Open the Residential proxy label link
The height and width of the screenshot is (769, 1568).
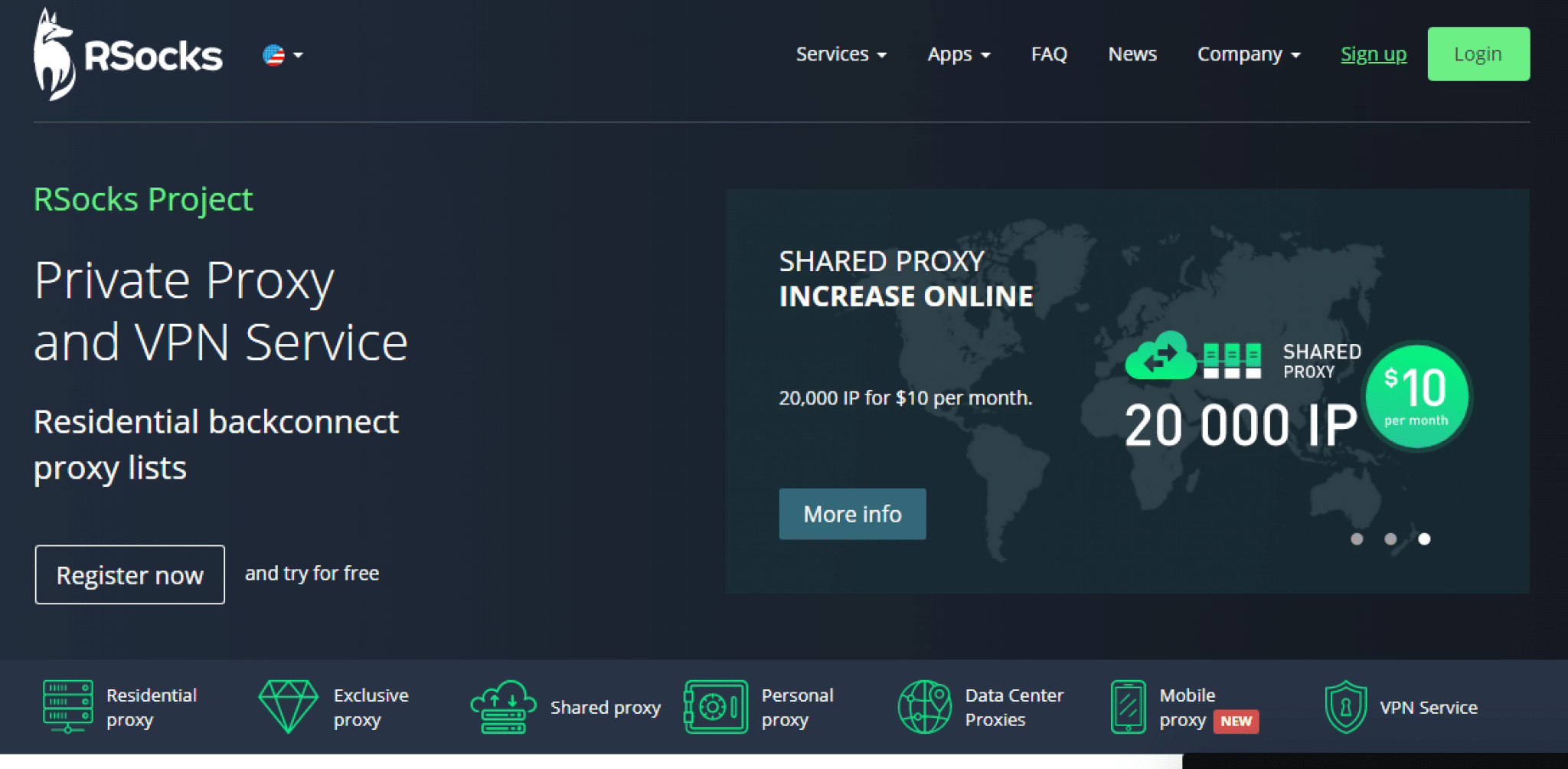click(x=152, y=707)
